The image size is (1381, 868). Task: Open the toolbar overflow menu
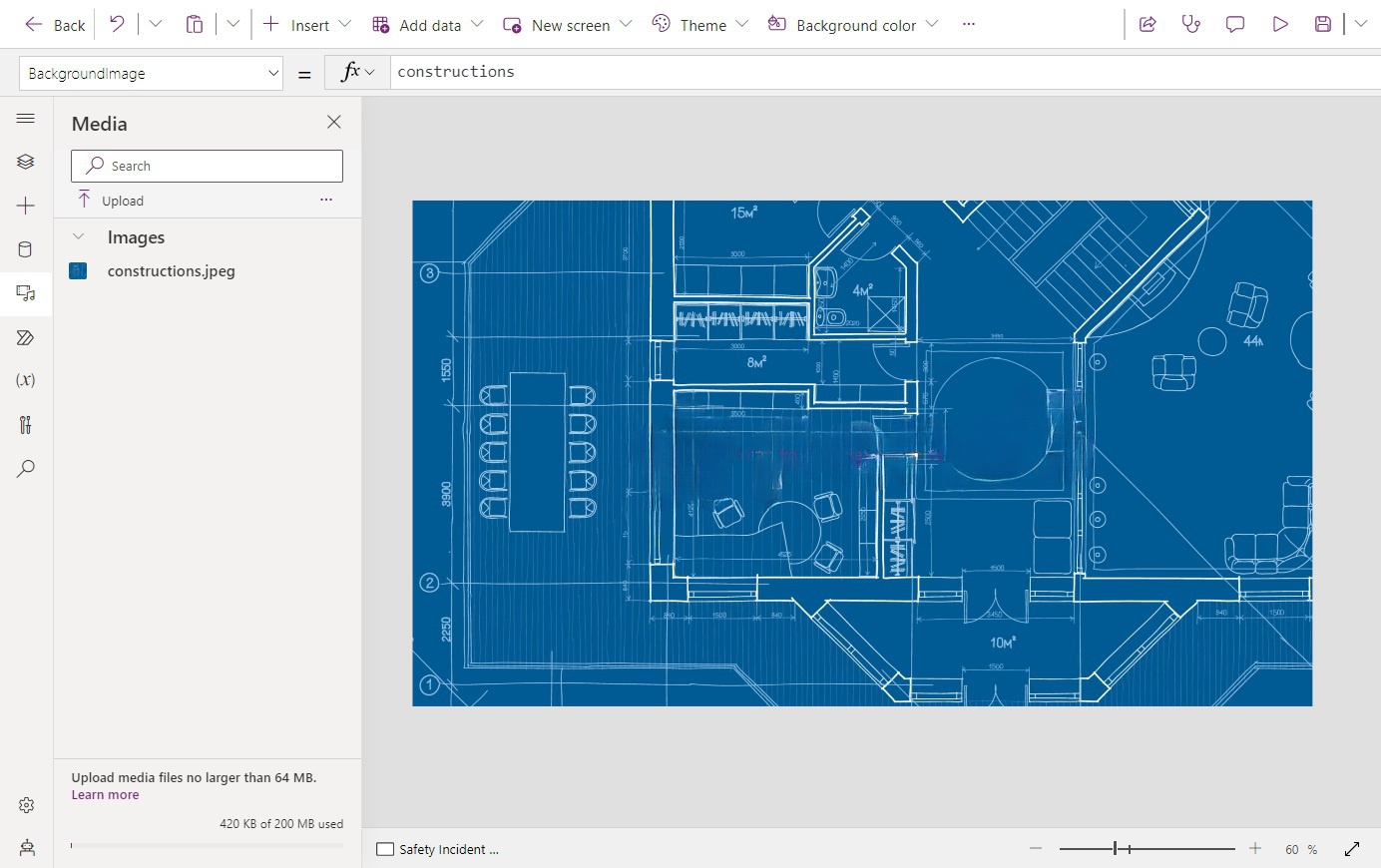coord(968,24)
